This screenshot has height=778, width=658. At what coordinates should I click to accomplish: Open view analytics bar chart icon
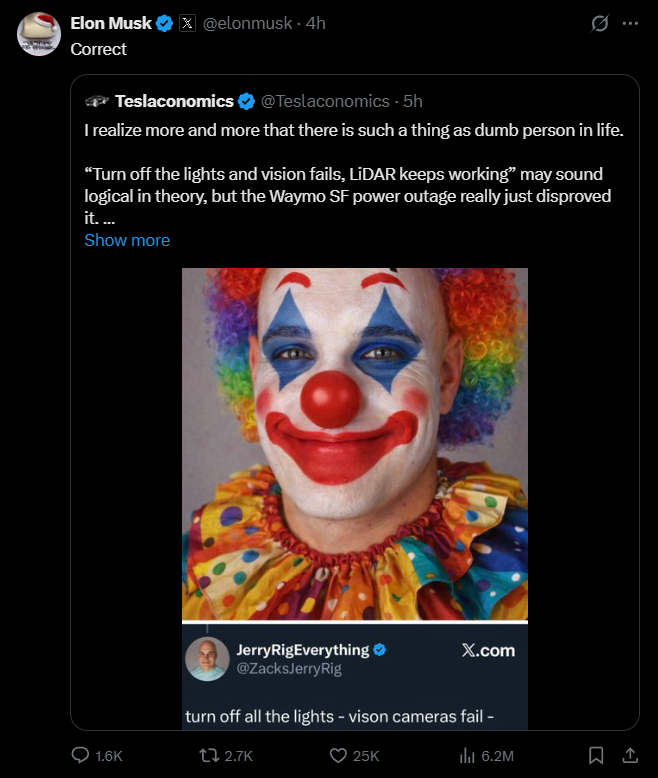(466, 755)
